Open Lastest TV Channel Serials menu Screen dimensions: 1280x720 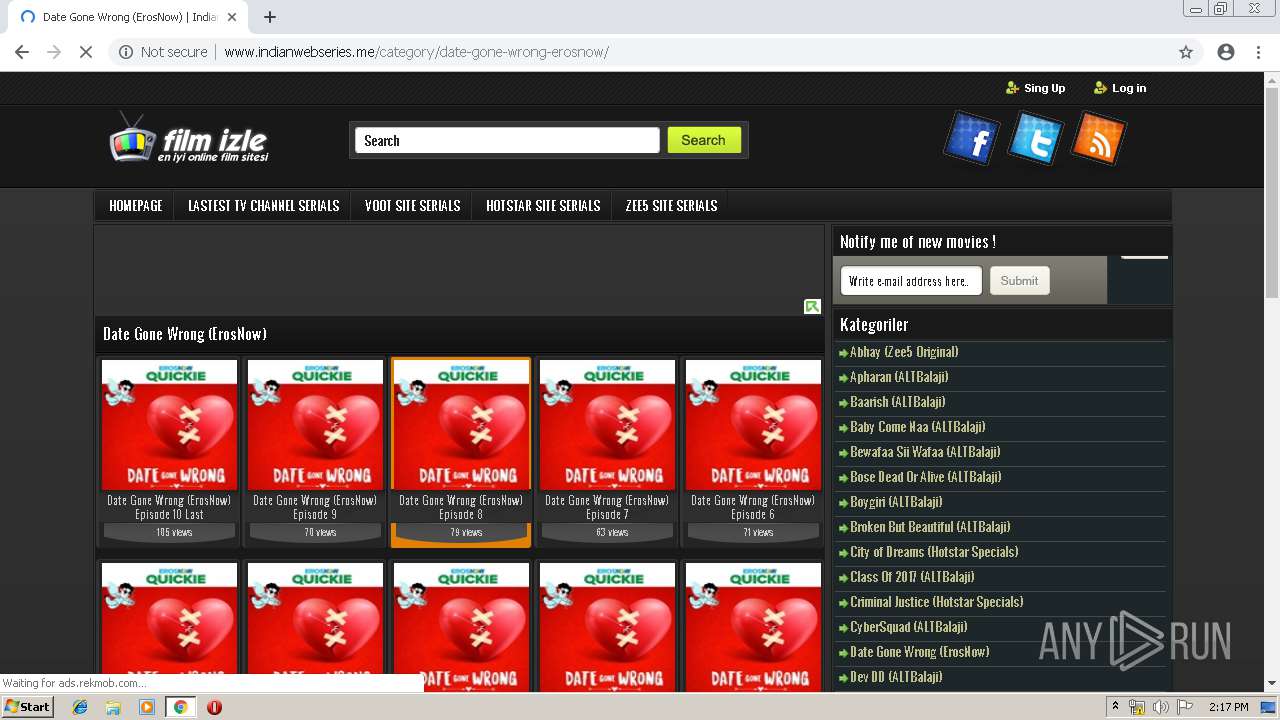pyautogui.click(x=264, y=205)
